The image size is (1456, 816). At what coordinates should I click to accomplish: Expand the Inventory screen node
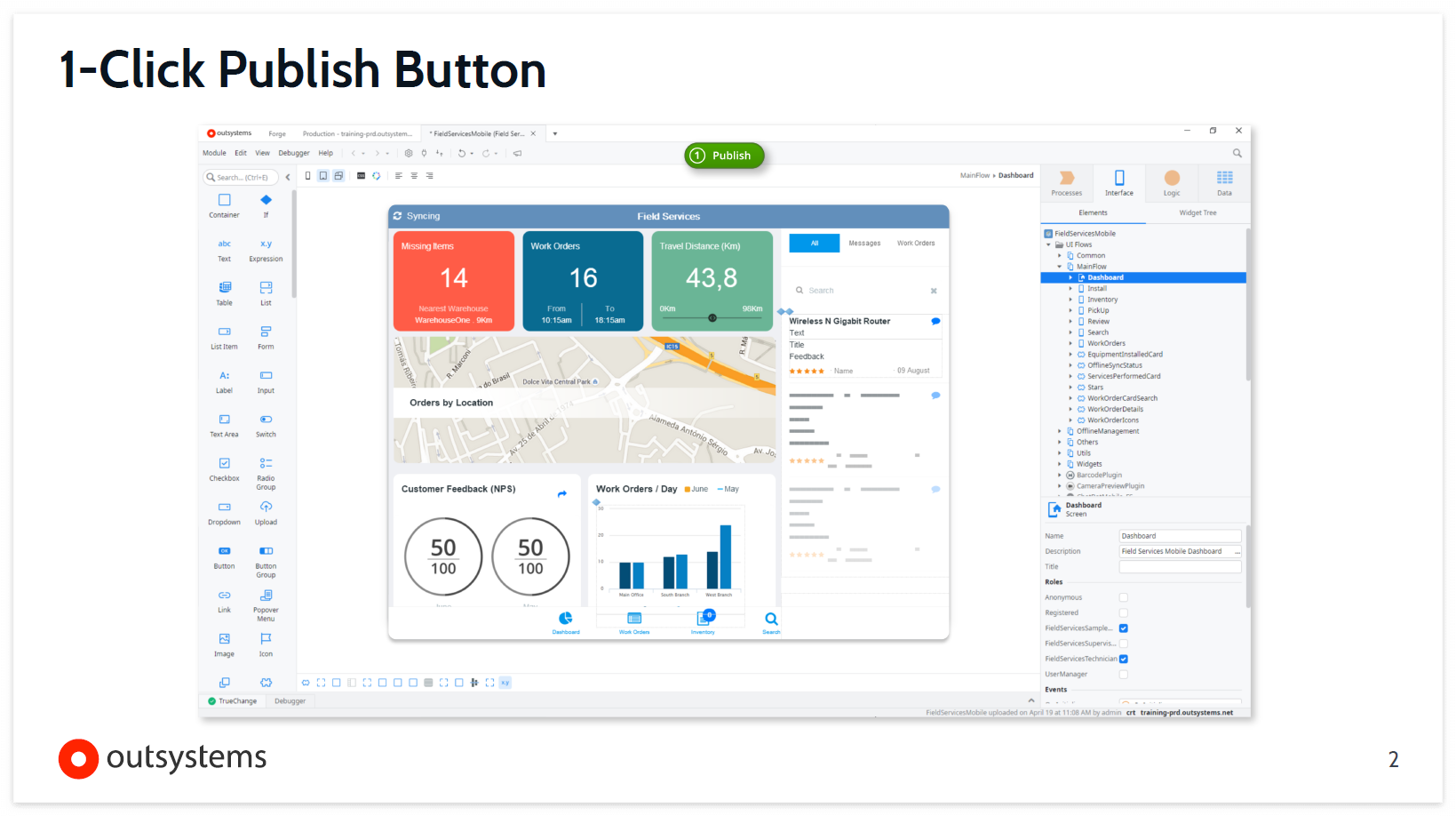(1070, 300)
